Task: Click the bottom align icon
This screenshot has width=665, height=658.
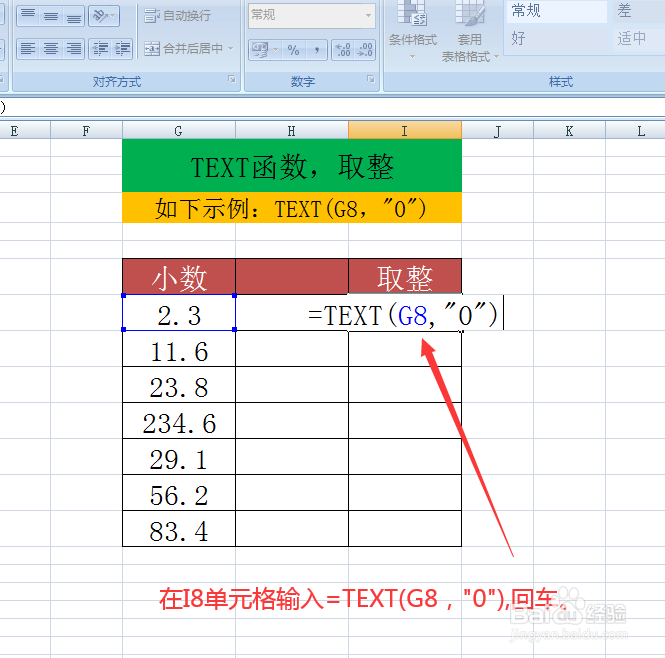Action: pos(74,16)
